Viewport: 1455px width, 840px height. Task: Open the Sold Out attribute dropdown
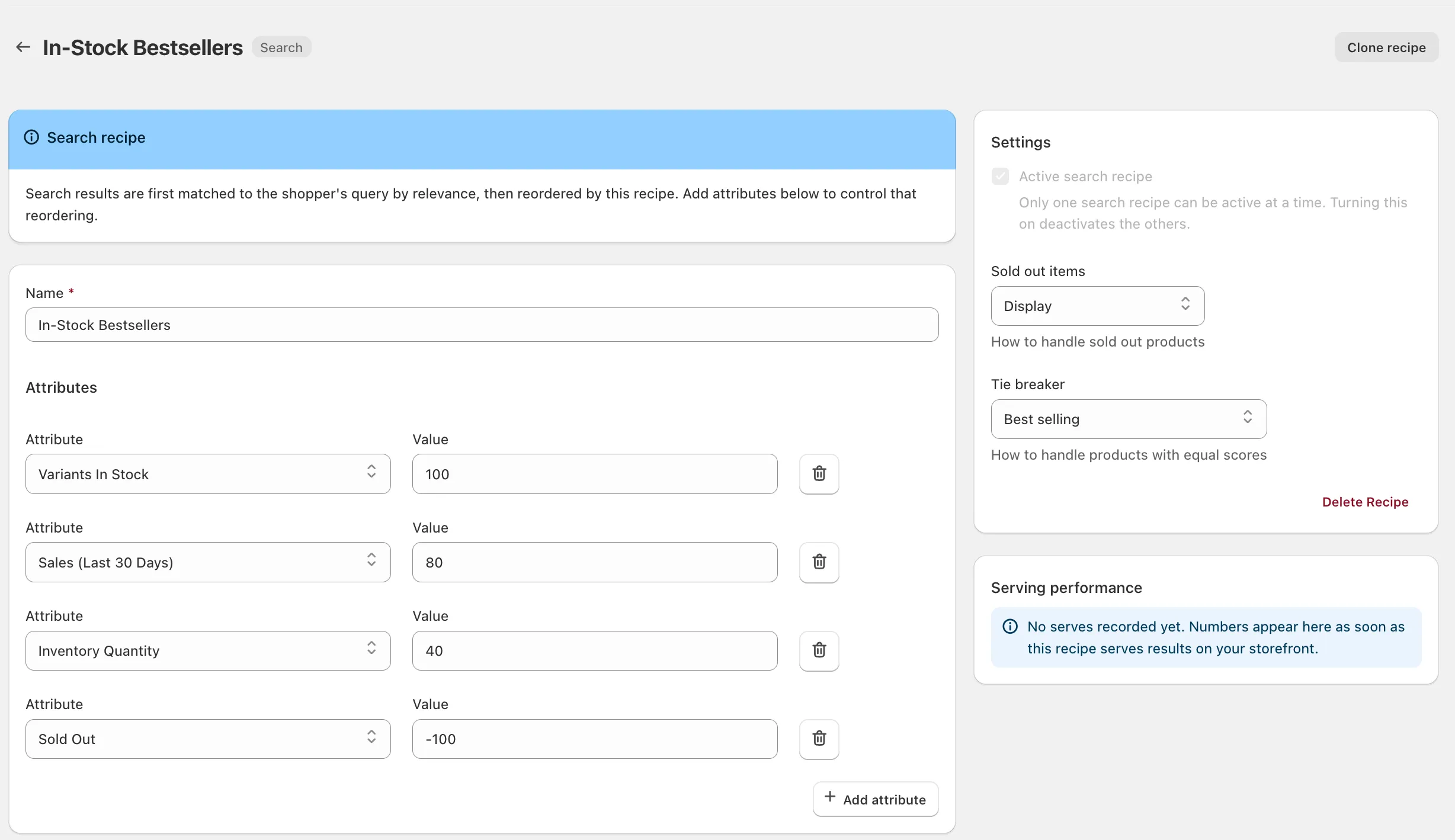tap(208, 739)
